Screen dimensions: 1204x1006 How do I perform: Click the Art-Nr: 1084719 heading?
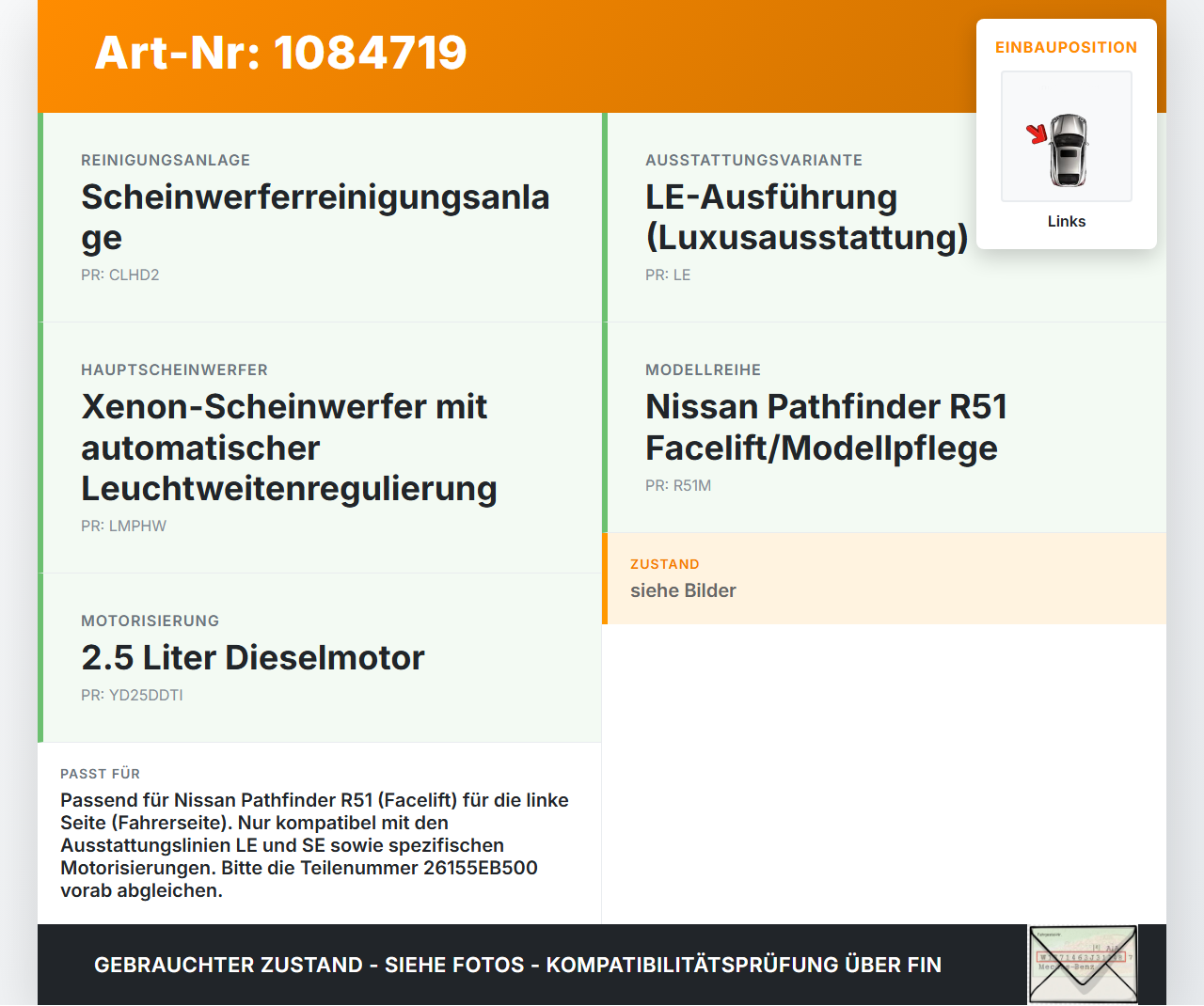pos(280,53)
